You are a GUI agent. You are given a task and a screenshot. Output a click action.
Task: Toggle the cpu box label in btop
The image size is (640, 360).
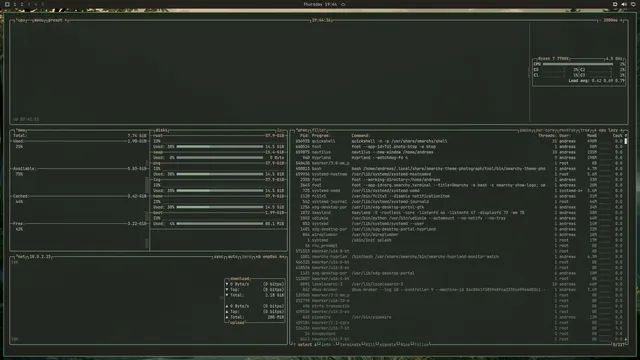pos(21,20)
